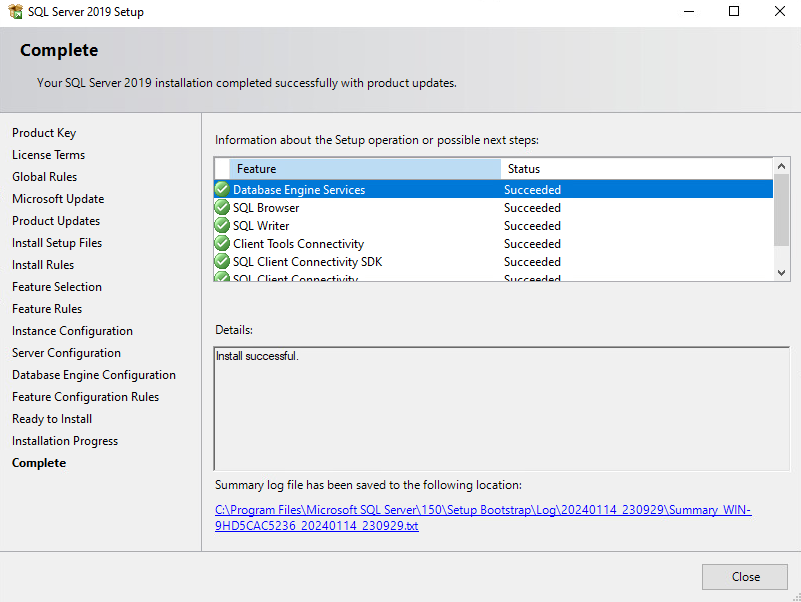Click the green check icon next to SQL Browser
The image size is (801, 602).
click(222, 207)
